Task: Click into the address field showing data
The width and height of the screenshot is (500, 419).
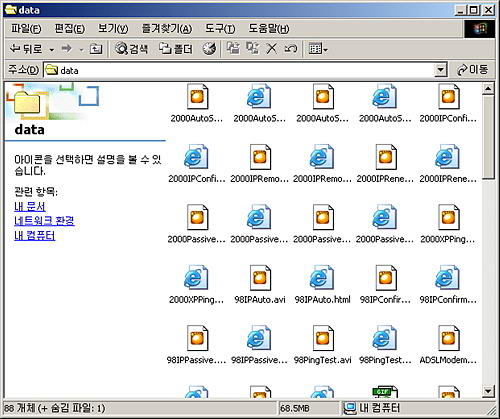Action: coord(239,70)
